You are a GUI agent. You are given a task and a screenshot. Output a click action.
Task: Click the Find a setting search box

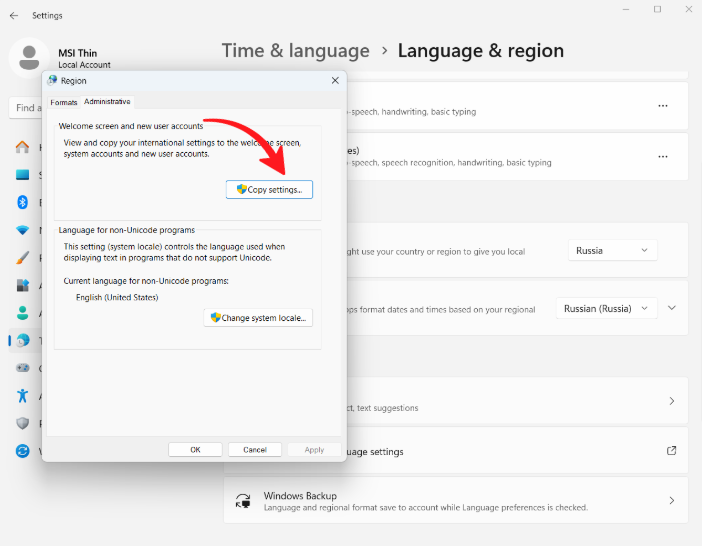pos(26,108)
